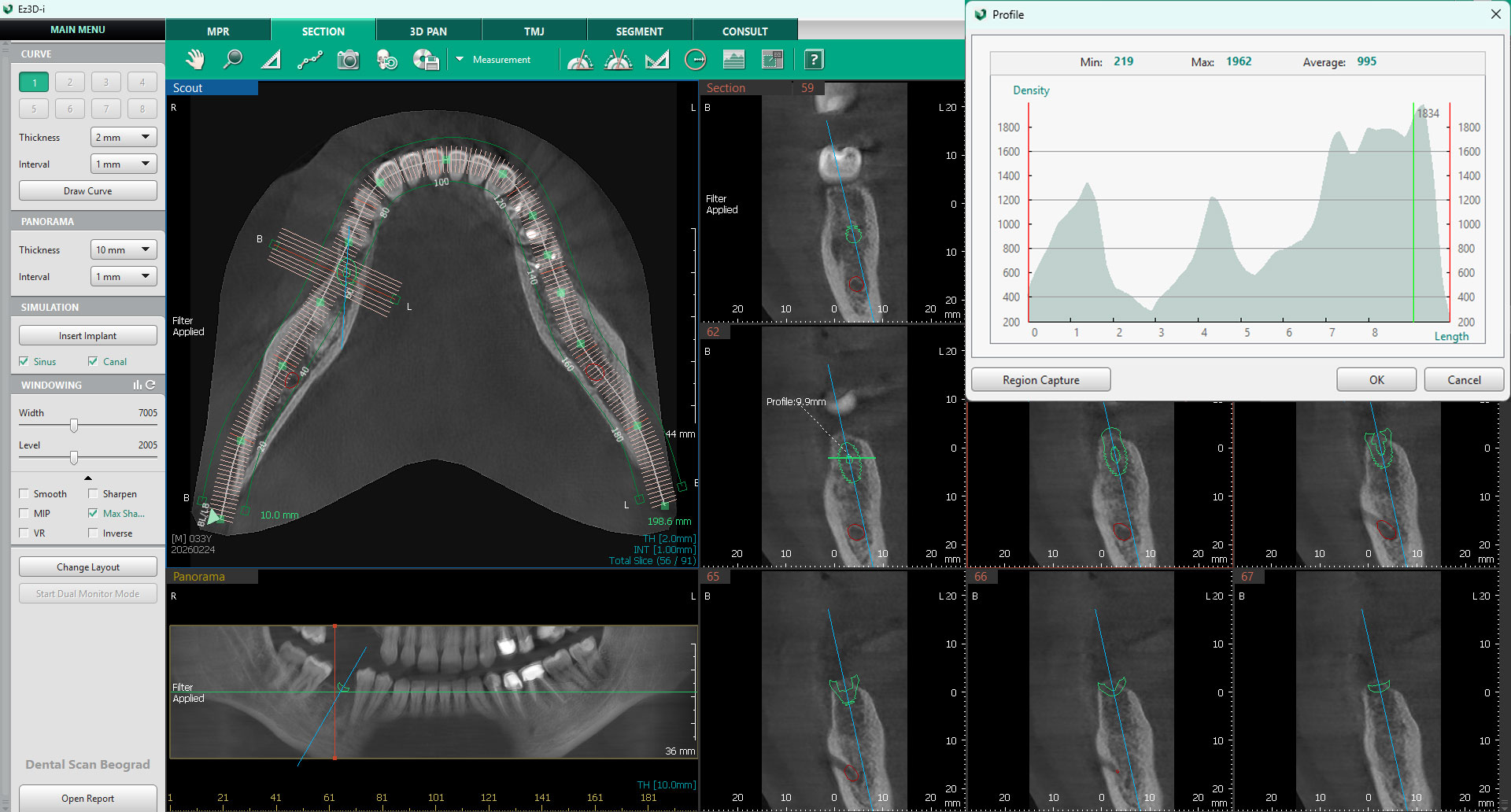
Task: Enable the VR checkbox
Action: point(24,533)
